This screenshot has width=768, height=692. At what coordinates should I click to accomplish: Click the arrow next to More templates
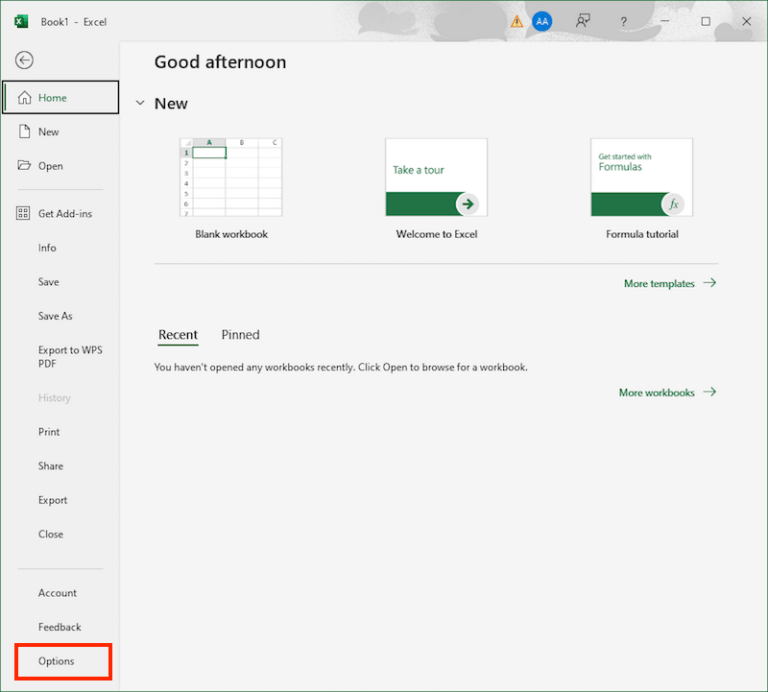(x=710, y=283)
